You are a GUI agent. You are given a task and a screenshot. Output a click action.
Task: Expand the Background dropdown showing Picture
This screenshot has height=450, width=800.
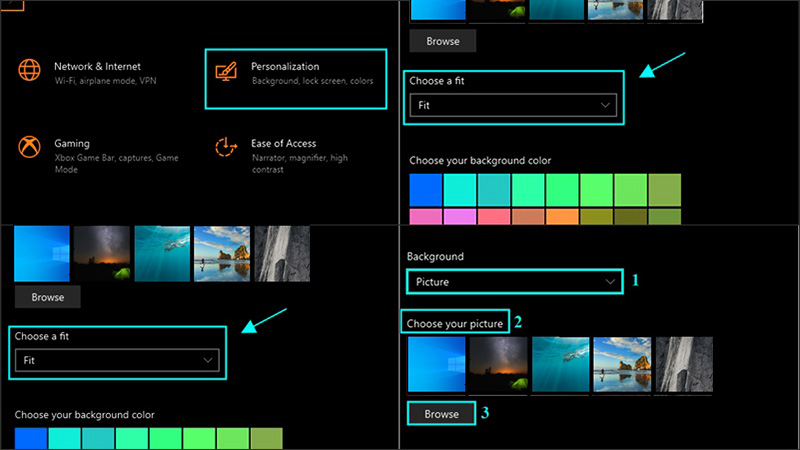tap(515, 282)
